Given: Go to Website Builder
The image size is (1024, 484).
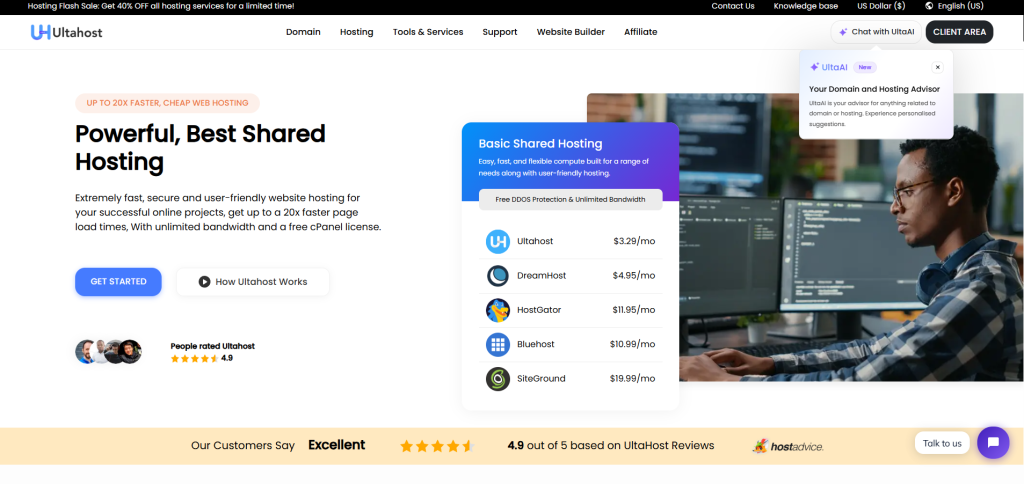Looking at the screenshot, I should 571,32.
